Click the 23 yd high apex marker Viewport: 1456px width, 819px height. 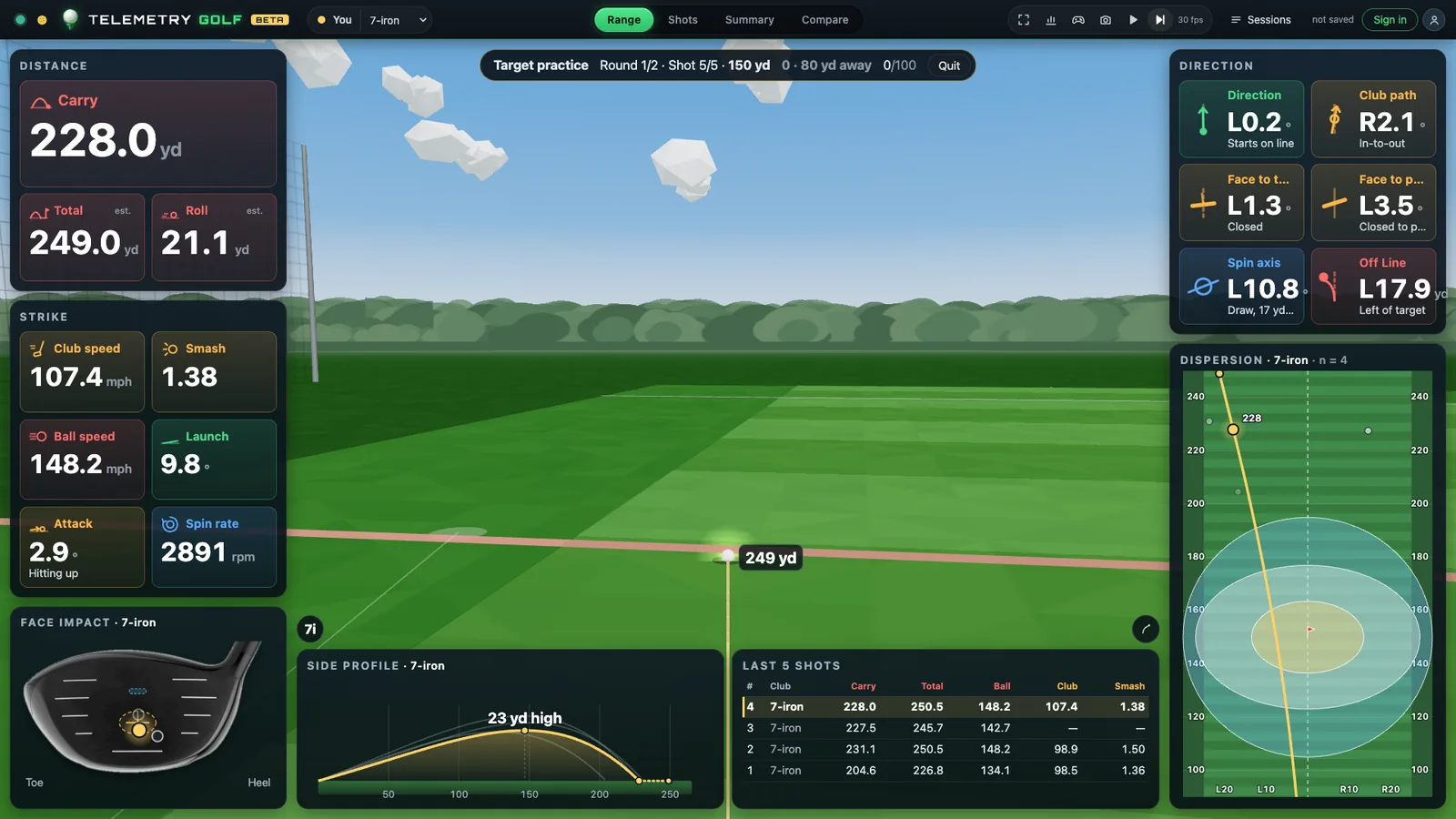(x=525, y=730)
